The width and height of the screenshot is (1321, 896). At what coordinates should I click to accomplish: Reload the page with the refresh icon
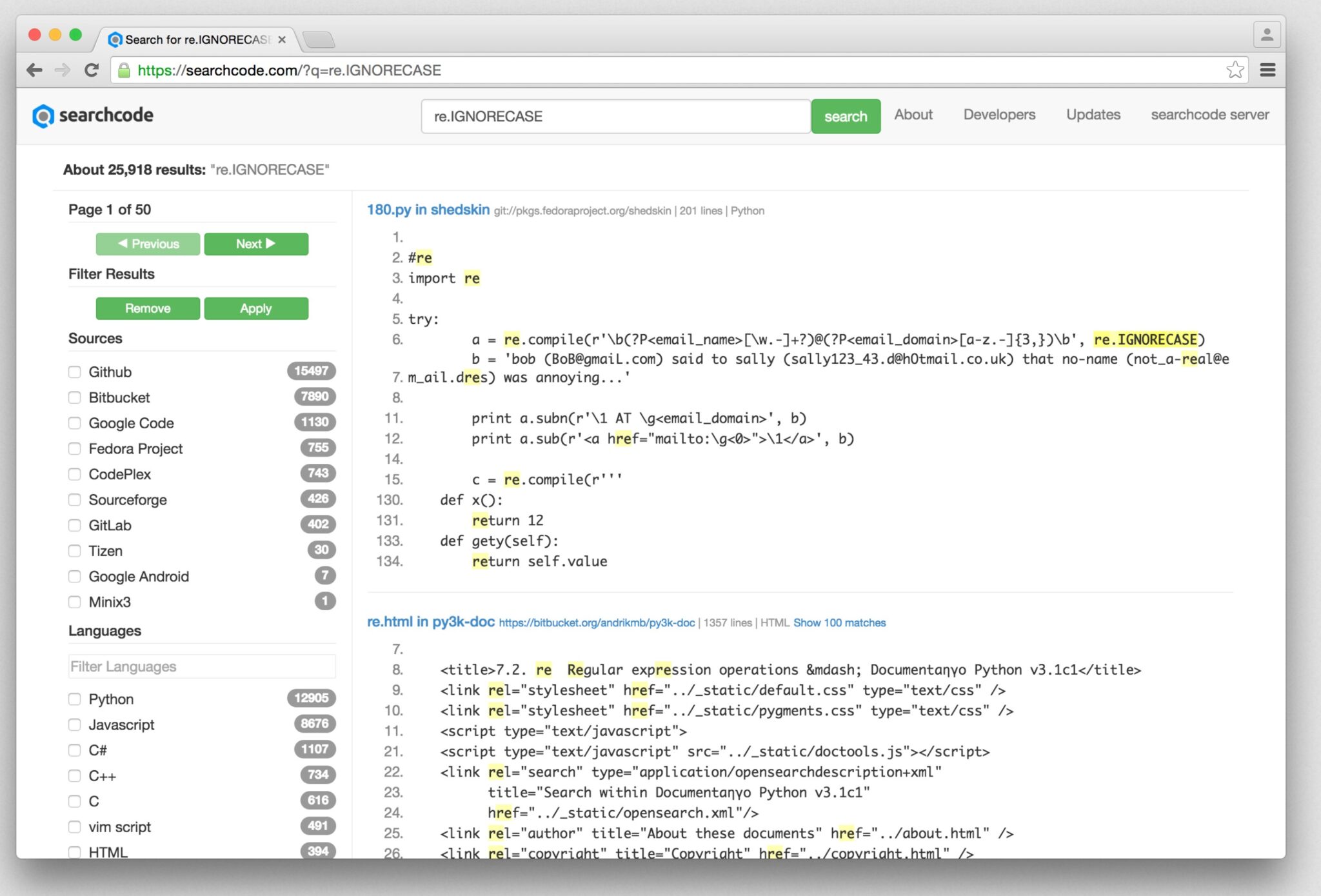91,70
